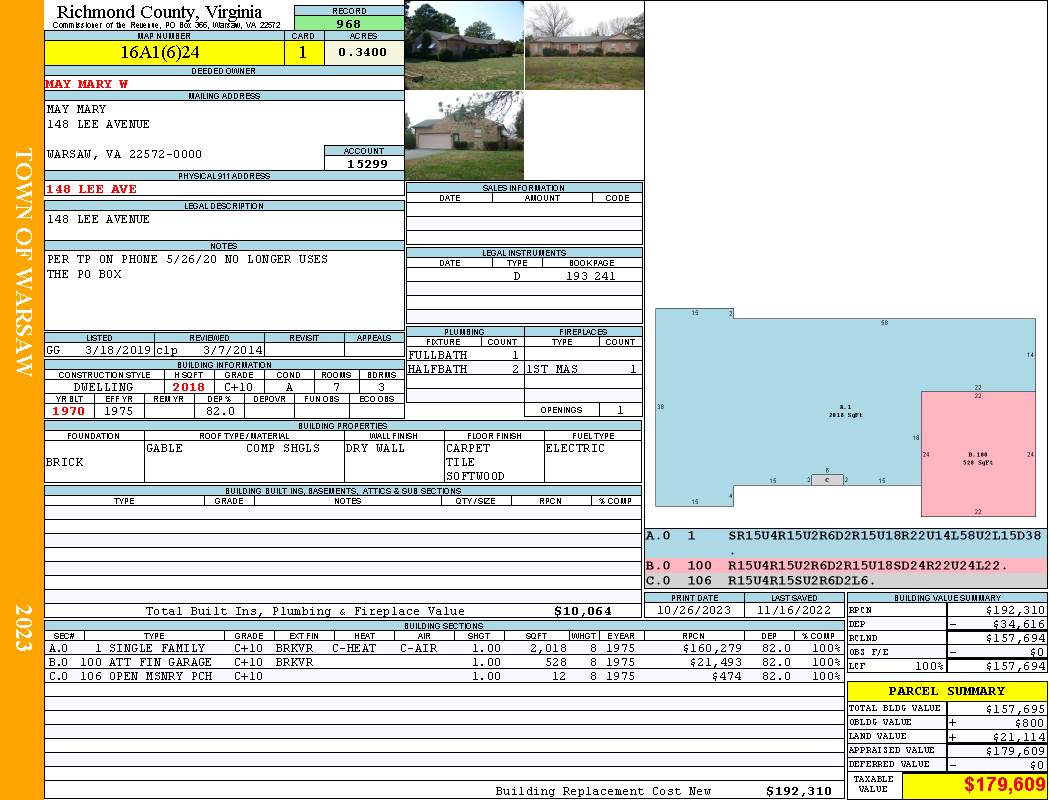Select the physical 911 address 148 LEE AVE
1050x800 pixels.
click(x=91, y=189)
